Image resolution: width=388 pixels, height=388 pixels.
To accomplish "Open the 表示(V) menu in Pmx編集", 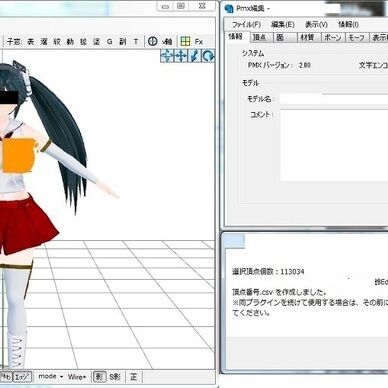I will coord(316,25).
